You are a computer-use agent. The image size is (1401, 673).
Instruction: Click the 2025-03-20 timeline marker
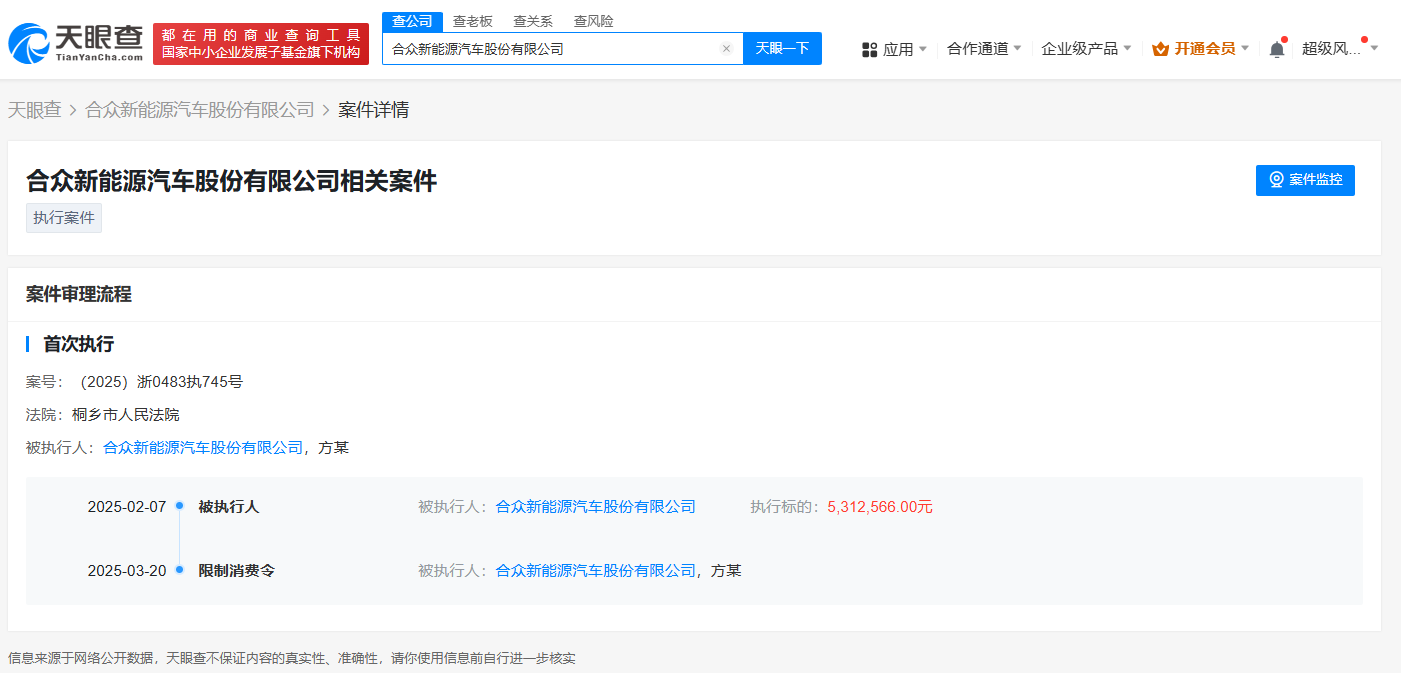(179, 570)
